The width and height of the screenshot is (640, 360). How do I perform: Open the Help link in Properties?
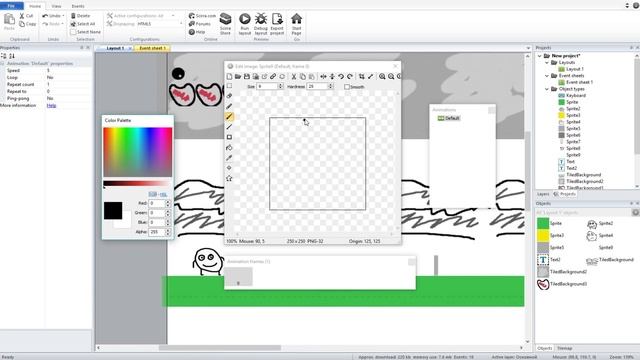pyautogui.click(x=51, y=105)
